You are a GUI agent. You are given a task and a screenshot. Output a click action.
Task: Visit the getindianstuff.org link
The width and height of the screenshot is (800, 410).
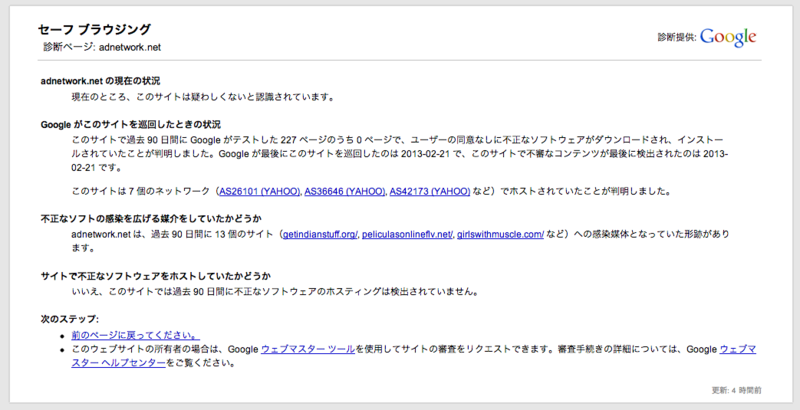(x=320, y=235)
